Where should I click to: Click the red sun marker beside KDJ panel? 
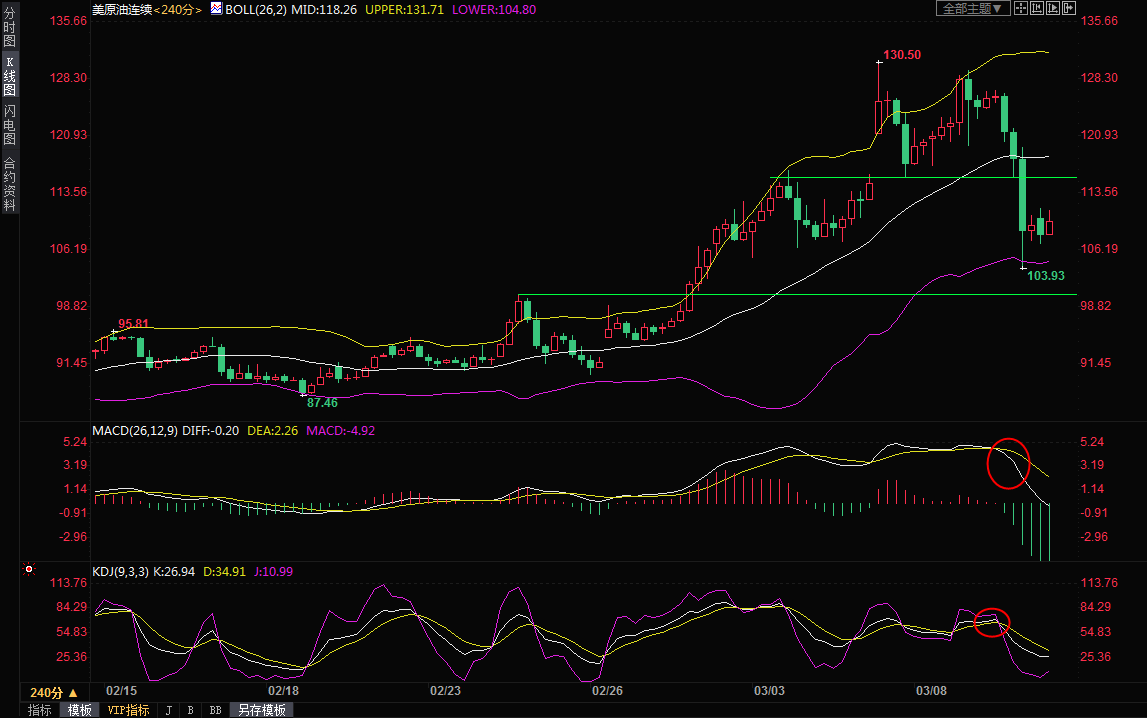click(29, 570)
